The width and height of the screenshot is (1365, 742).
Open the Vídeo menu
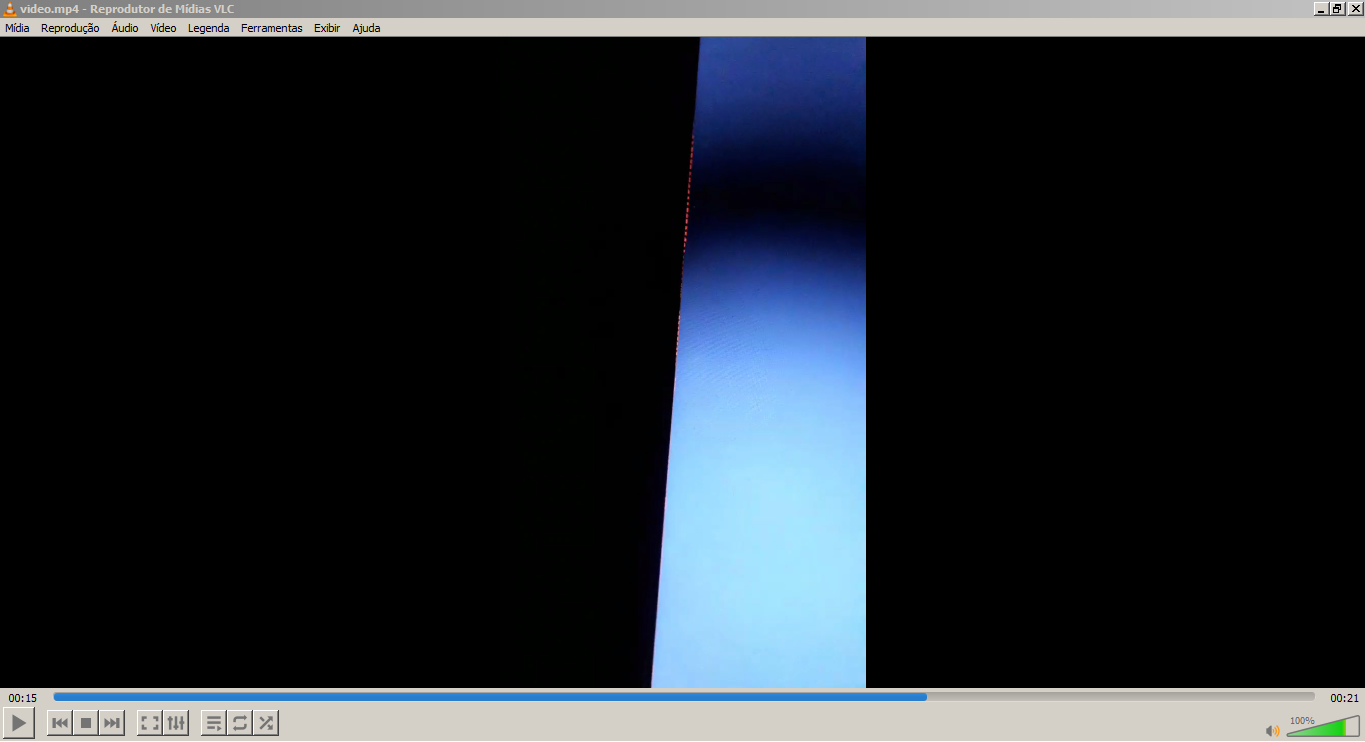(x=163, y=28)
